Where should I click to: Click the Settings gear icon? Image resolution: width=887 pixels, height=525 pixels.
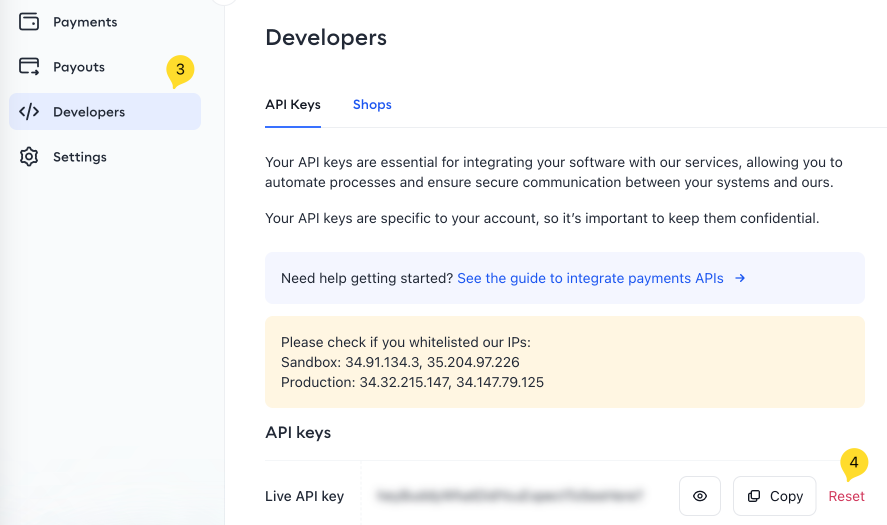(x=29, y=157)
